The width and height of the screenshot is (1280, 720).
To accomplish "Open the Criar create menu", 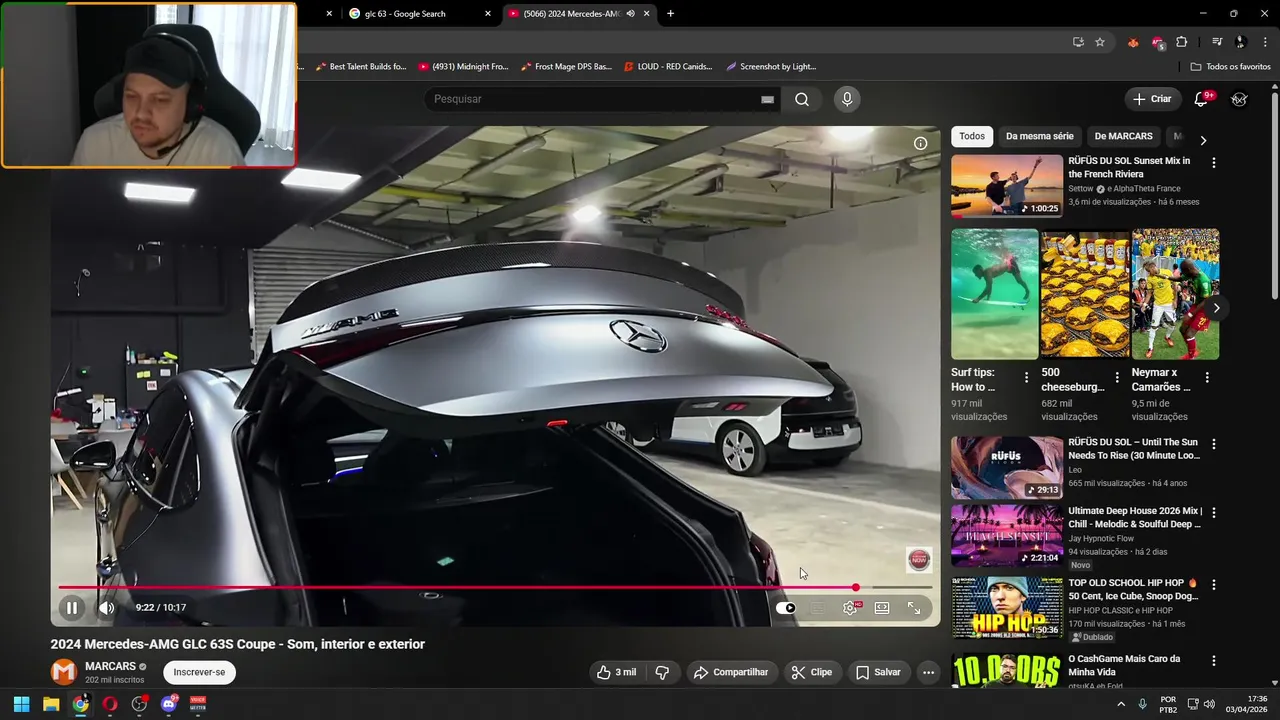I will pos(1151,99).
